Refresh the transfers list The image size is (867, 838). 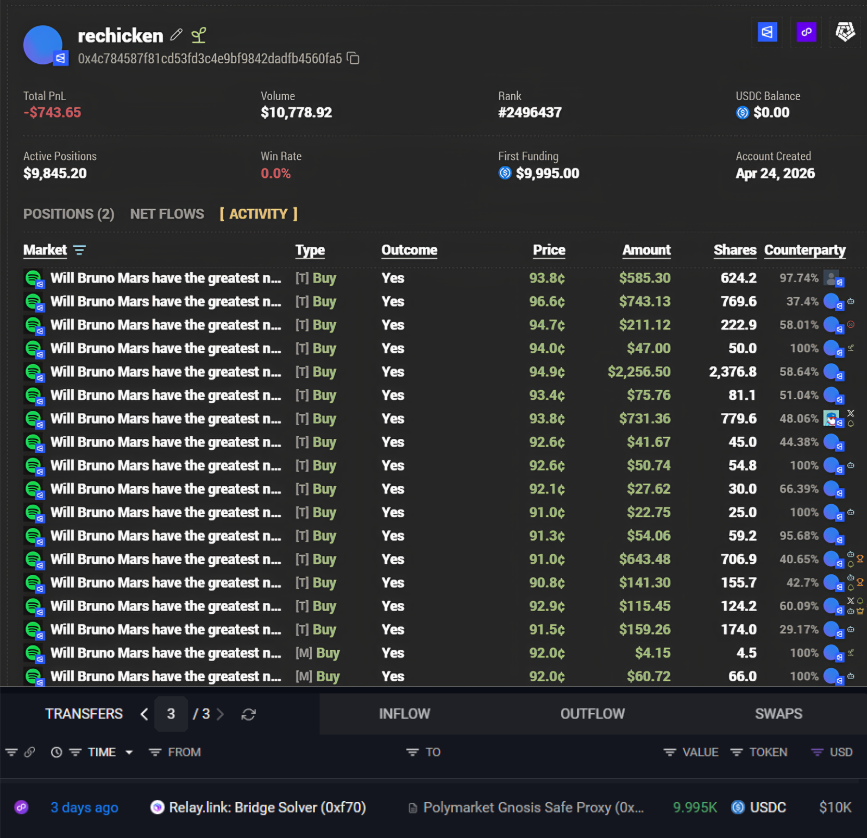tap(248, 714)
